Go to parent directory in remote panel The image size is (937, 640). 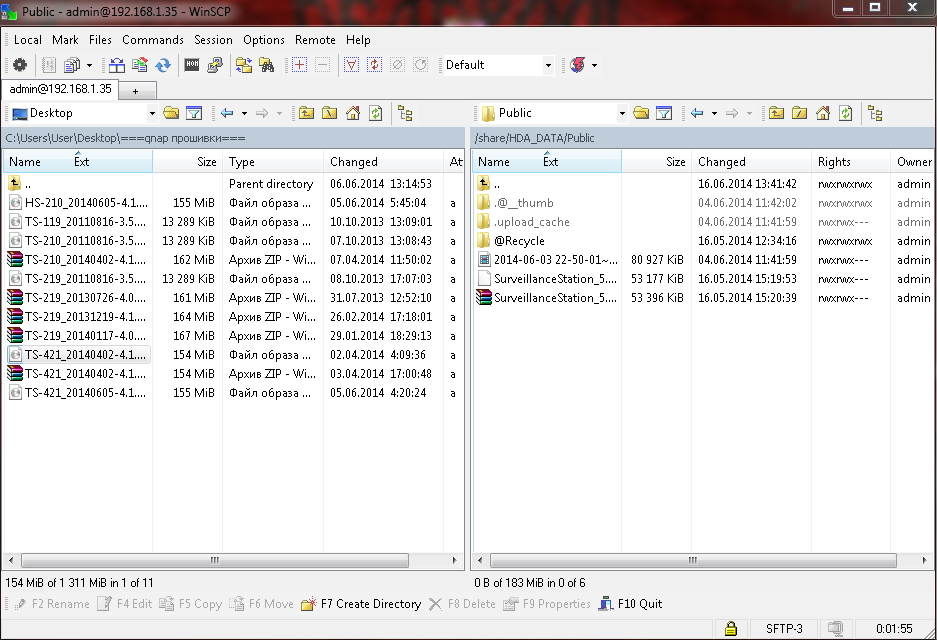(776, 113)
